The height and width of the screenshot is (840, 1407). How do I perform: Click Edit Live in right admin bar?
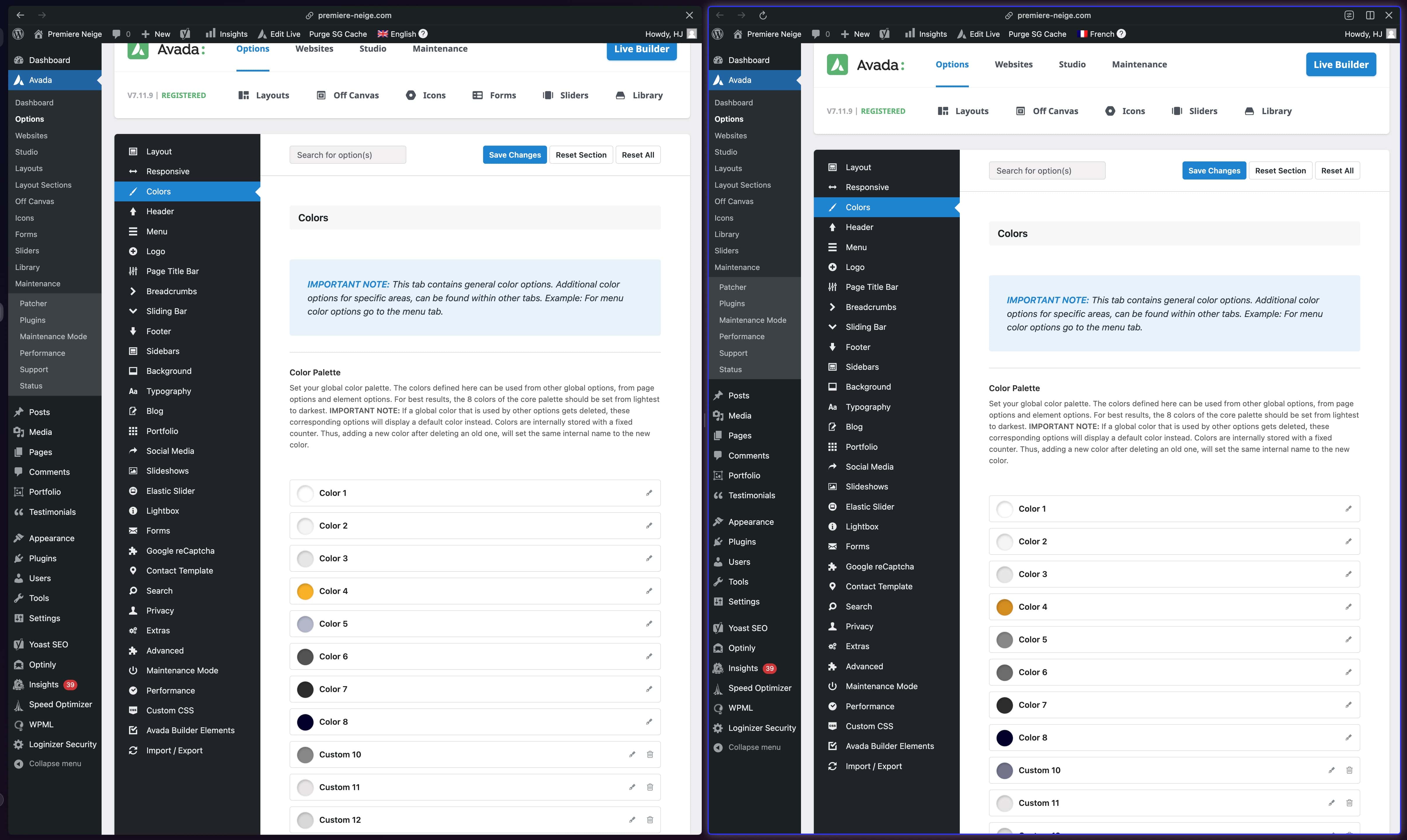click(x=978, y=34)
